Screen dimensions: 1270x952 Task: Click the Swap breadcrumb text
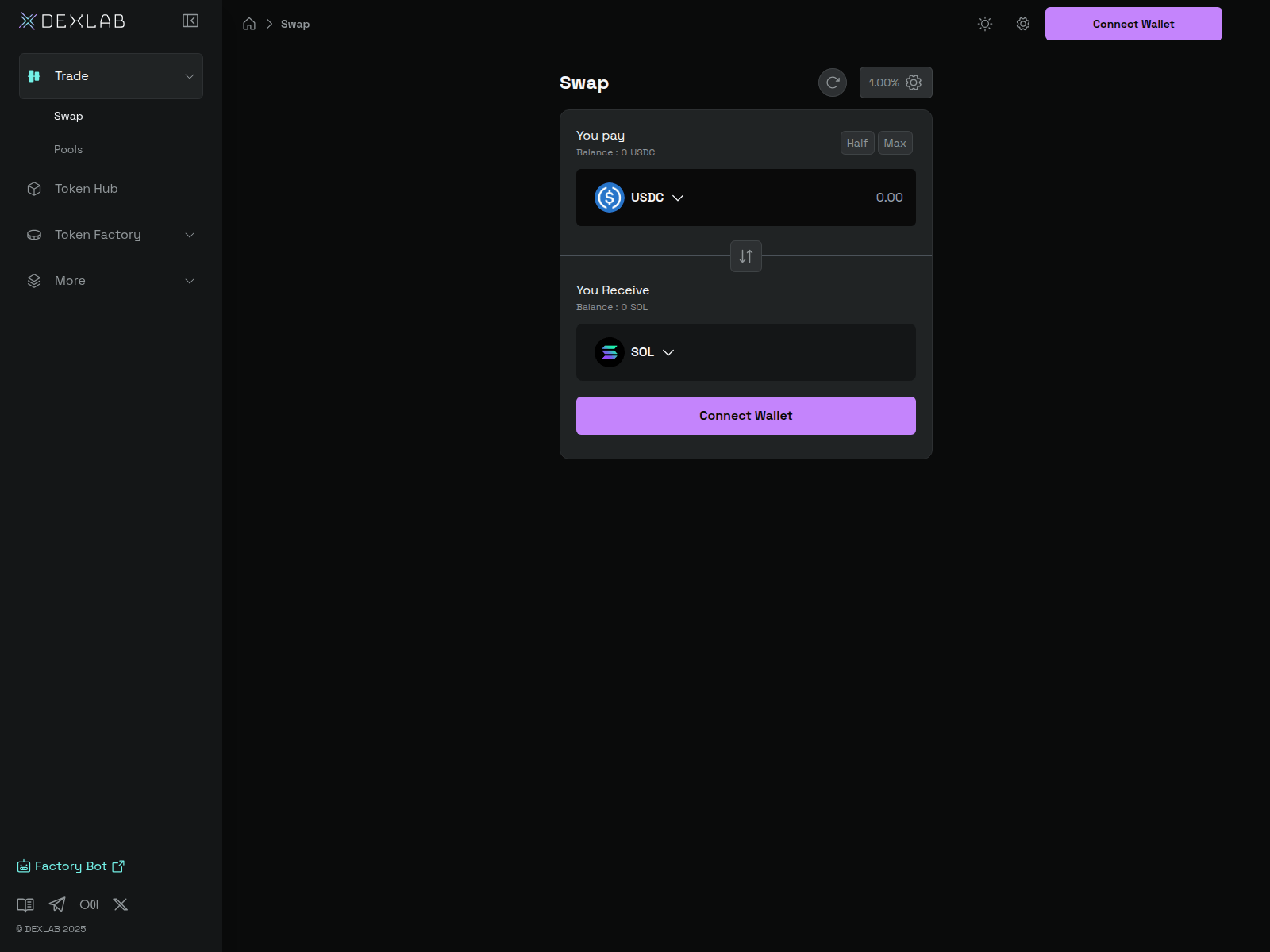pyautogui.click(x=295, y=24)
